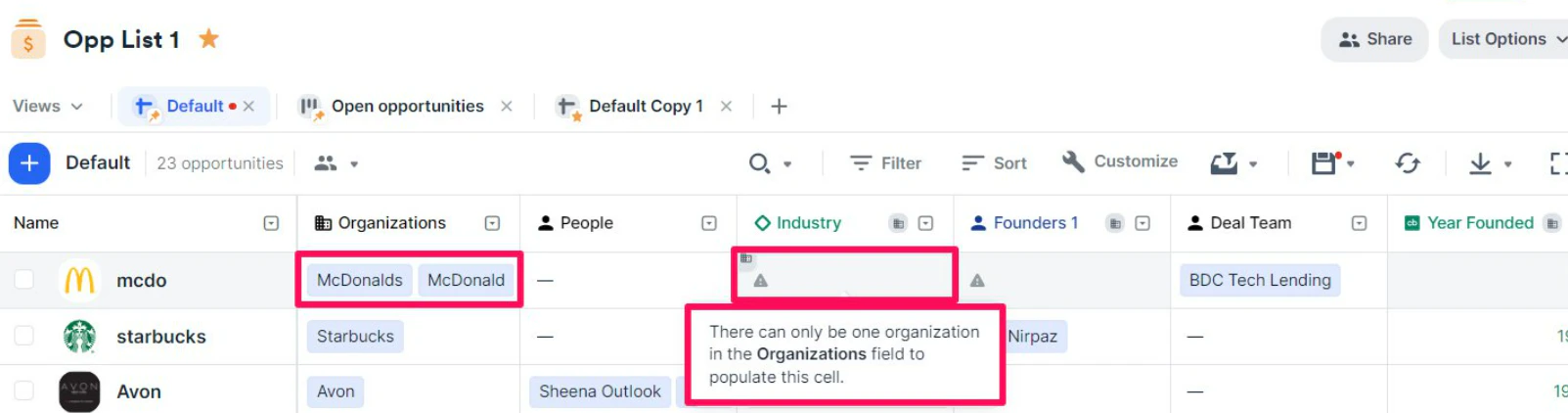Open the Share dialog
1568x413 pixels.
1374,39
